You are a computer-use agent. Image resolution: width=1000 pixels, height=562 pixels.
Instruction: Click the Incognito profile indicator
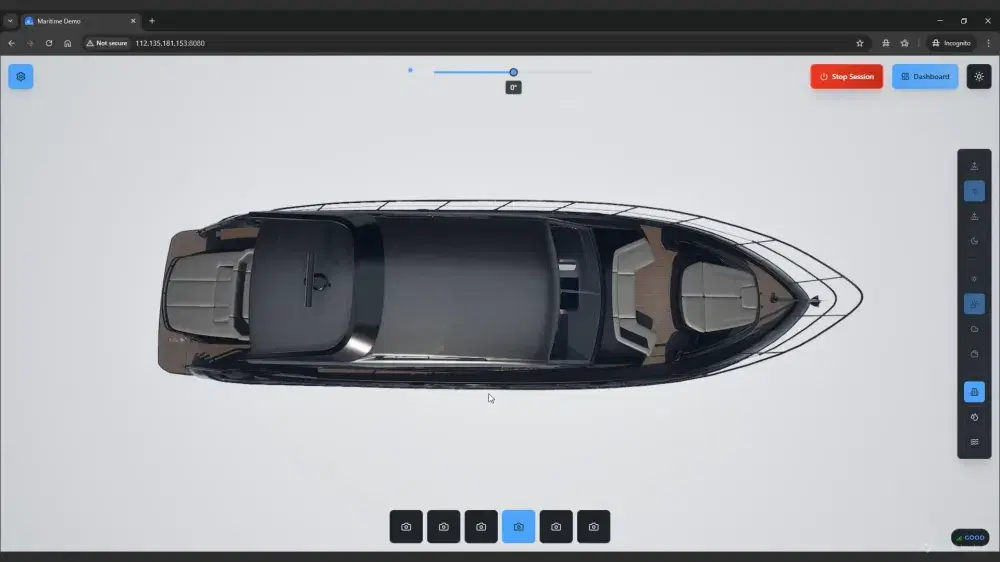[x=951, y=43]
